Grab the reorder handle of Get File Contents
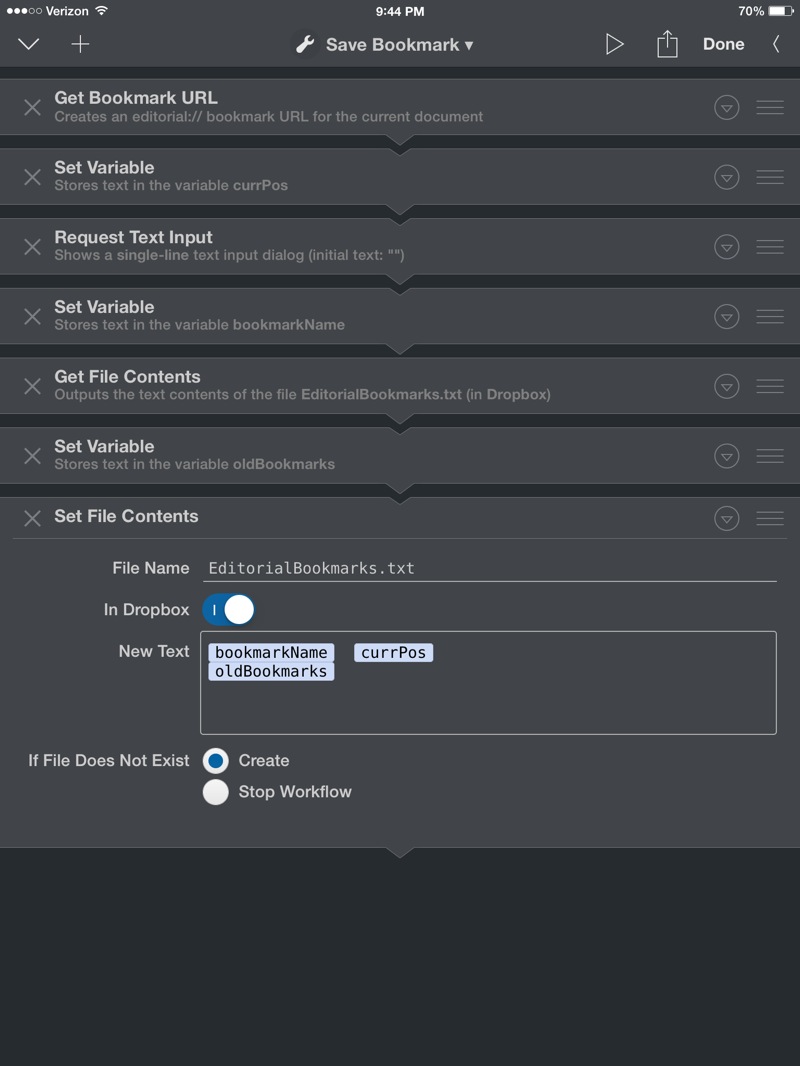800x1066 pixels. [769, 386]
